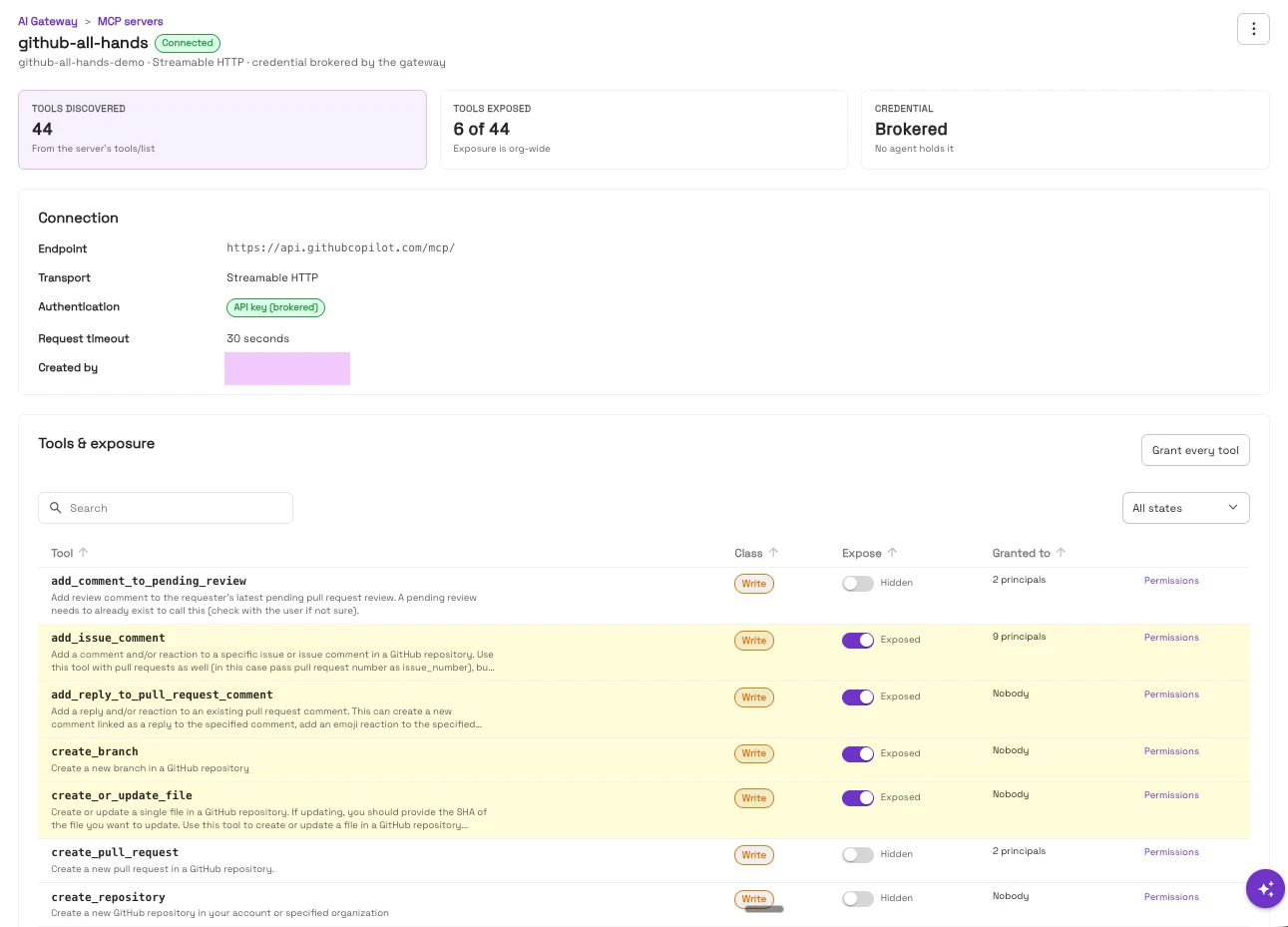Viewport: 1288px width, 927px height.
Task: Sort by Granted to column arrow
Action: pos(1062,553)
